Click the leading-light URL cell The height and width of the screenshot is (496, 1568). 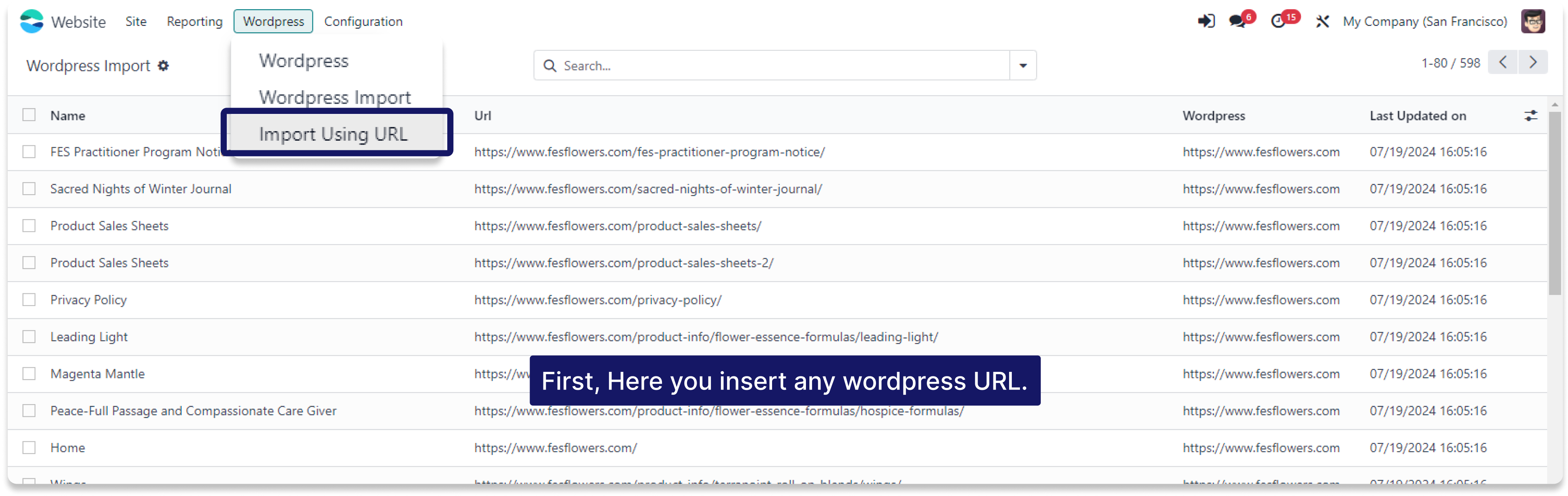click(x=706, y=337)
